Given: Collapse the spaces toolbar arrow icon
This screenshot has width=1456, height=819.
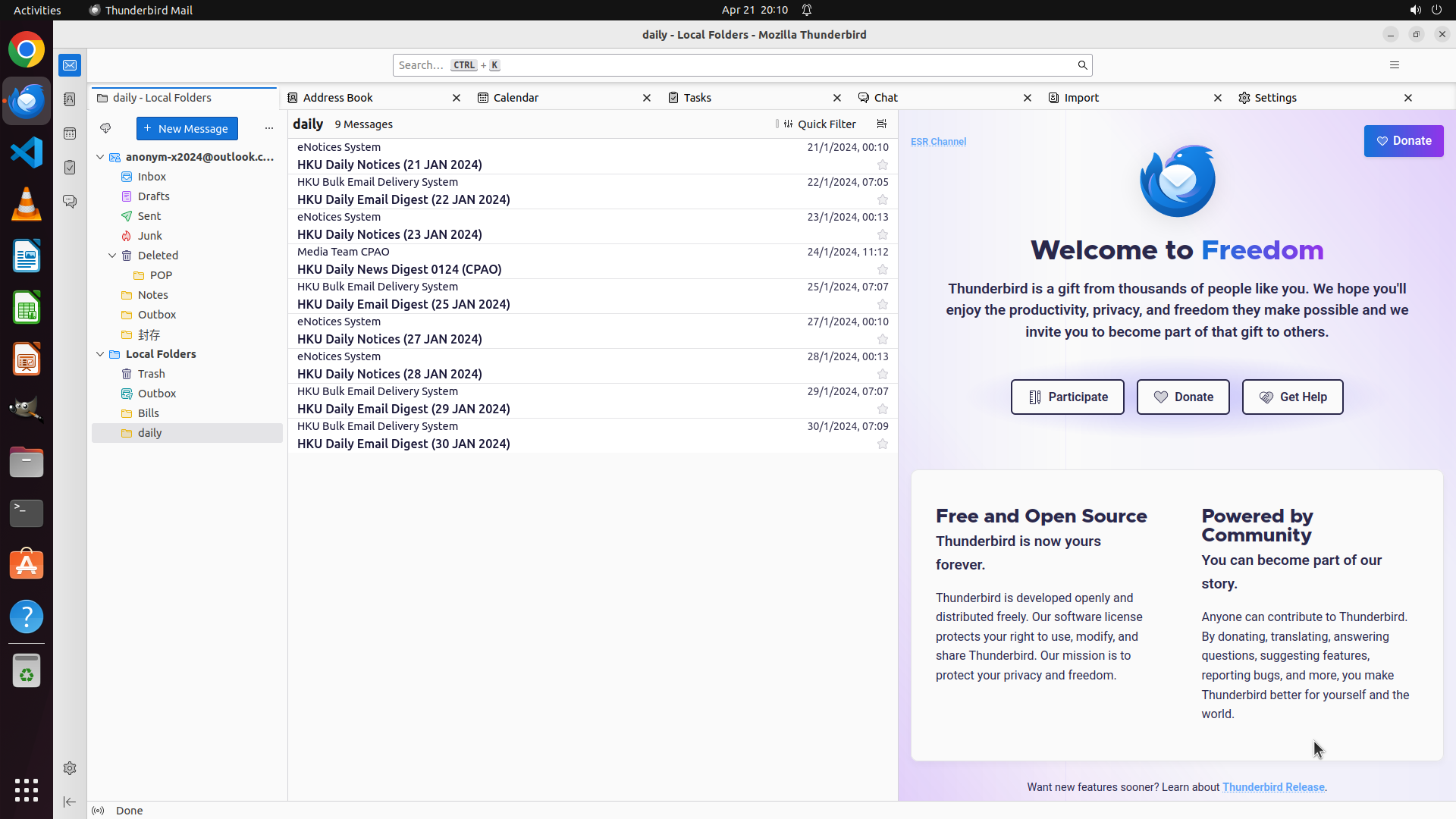Looking at the screenshot, I should (70, 802).
